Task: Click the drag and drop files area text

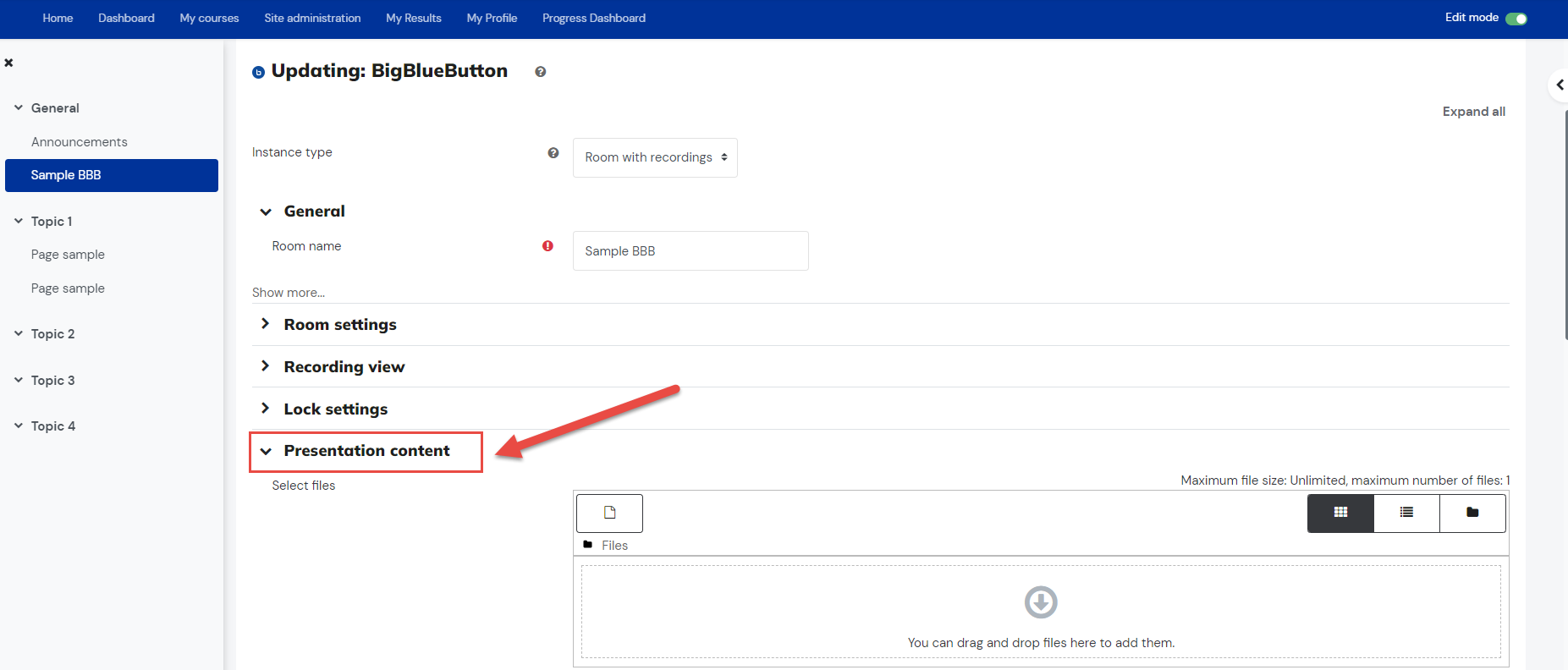Action: pyautogui.click(x=1041, y=643)
